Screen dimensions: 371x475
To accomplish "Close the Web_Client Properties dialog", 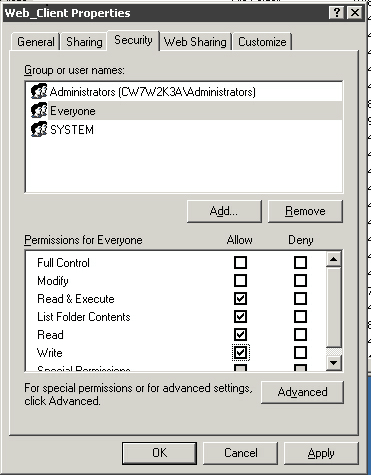I will (x=355, y=13).
